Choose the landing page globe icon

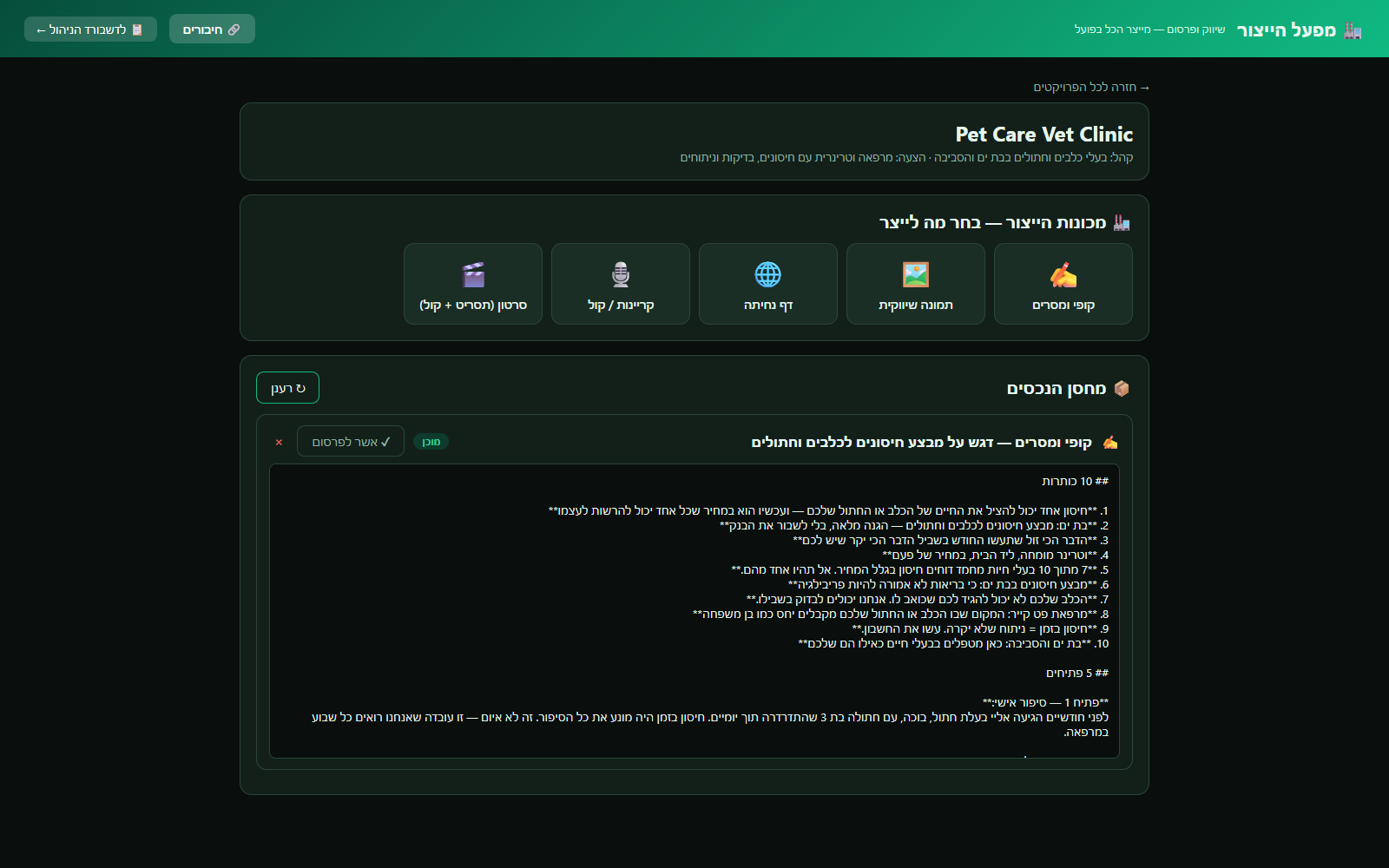[768, 275]
